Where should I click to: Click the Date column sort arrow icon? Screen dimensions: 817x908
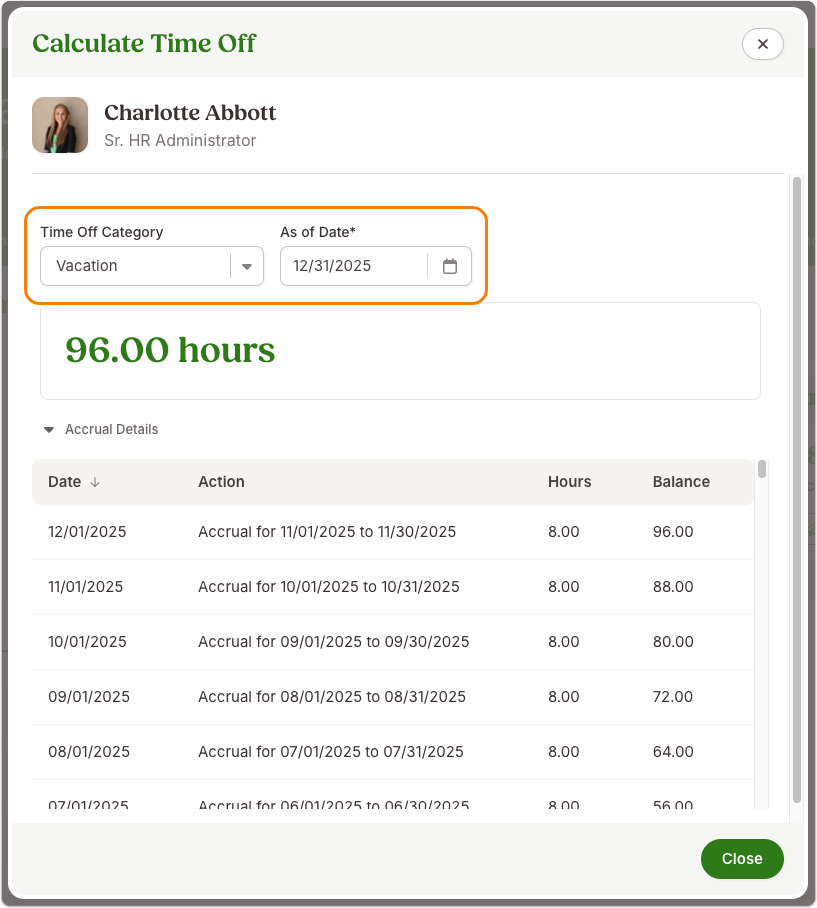point(95,482)
